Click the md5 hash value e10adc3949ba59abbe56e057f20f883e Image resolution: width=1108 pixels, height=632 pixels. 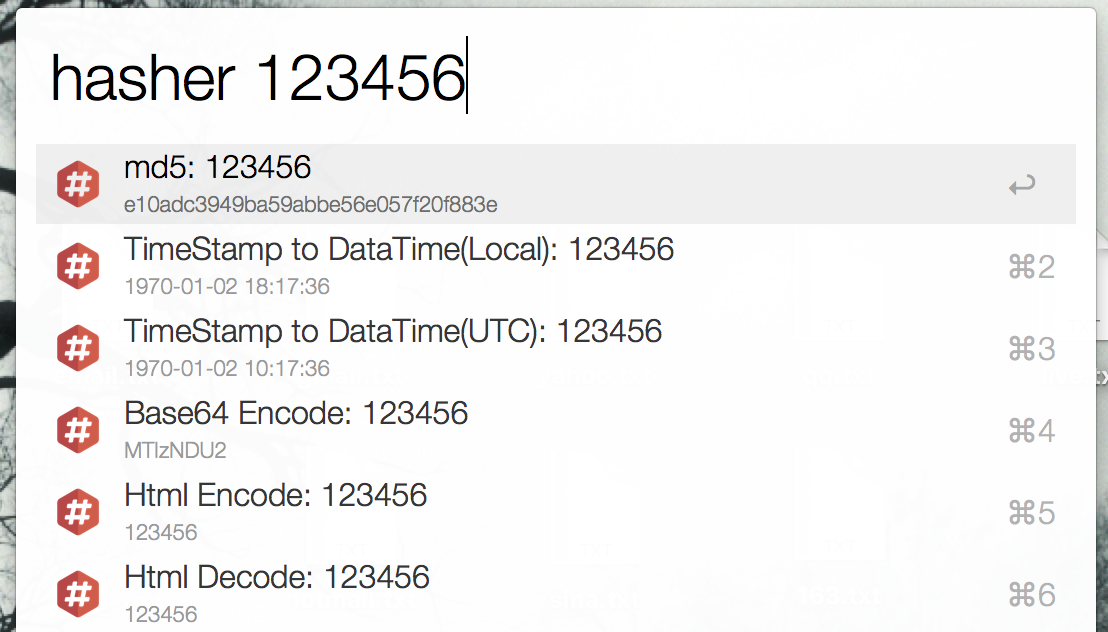tap(311, 205)
